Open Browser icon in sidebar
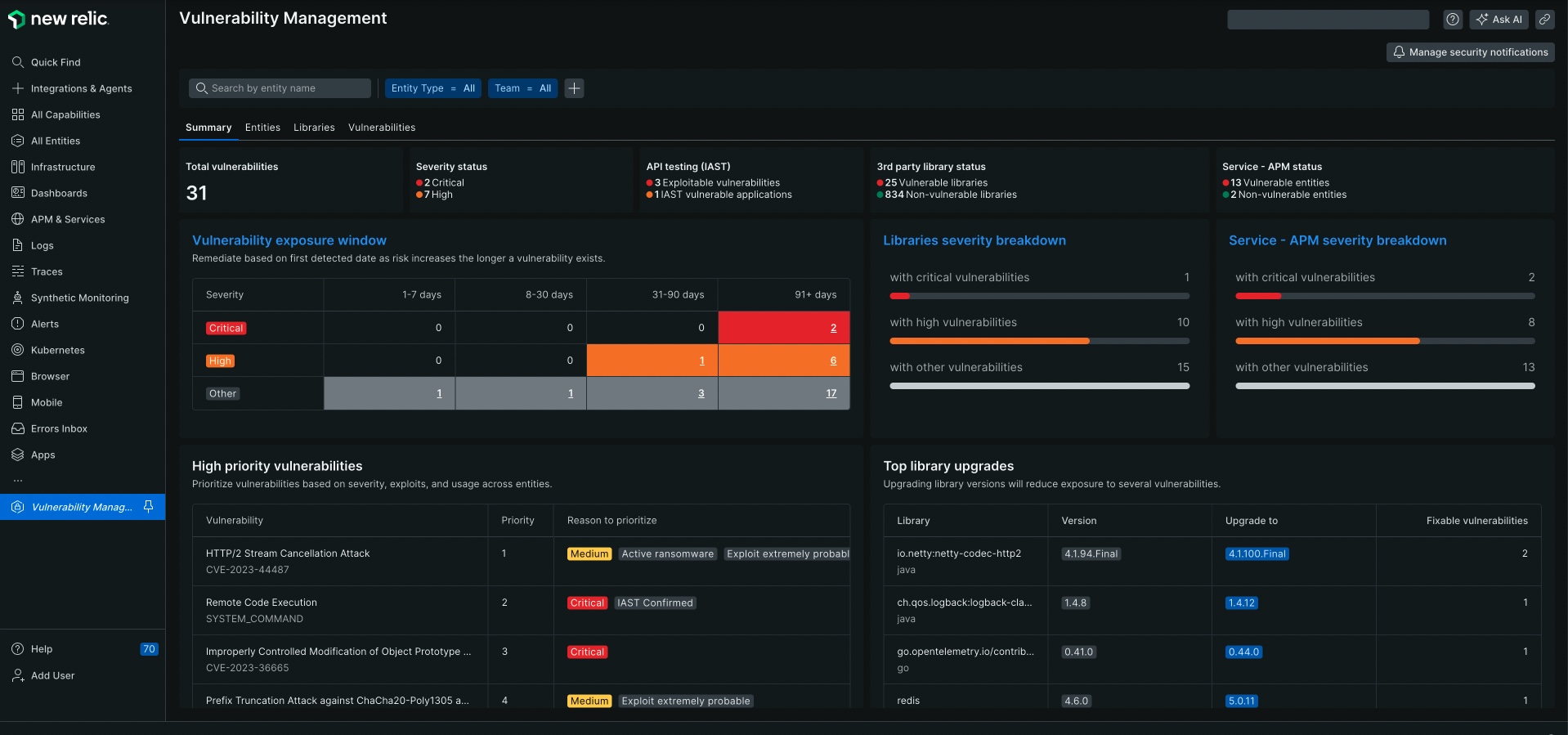1568x735 pixels. point(18,376)
